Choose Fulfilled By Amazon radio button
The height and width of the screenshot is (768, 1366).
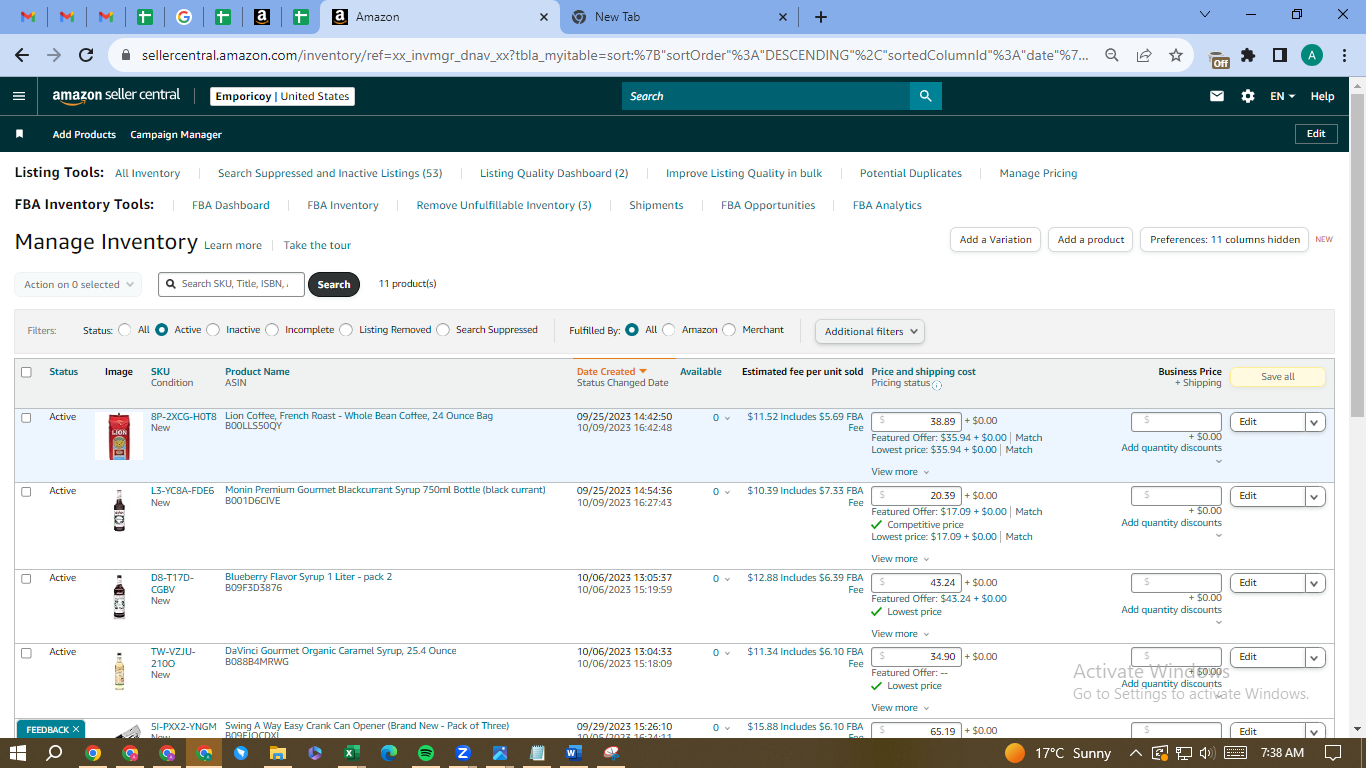coord(669,330)
